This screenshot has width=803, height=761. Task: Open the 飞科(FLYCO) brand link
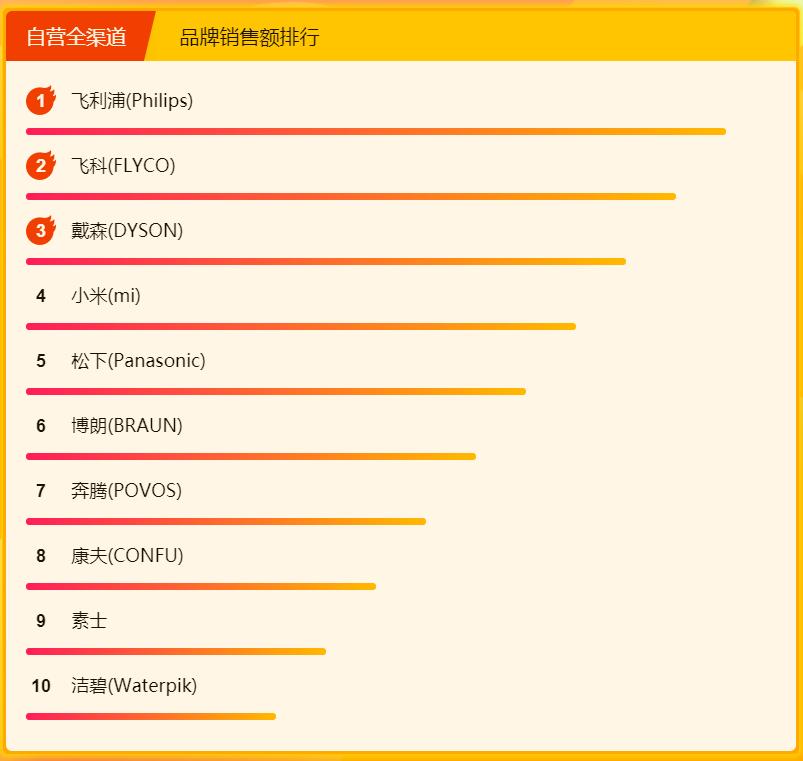click(123, 166)
